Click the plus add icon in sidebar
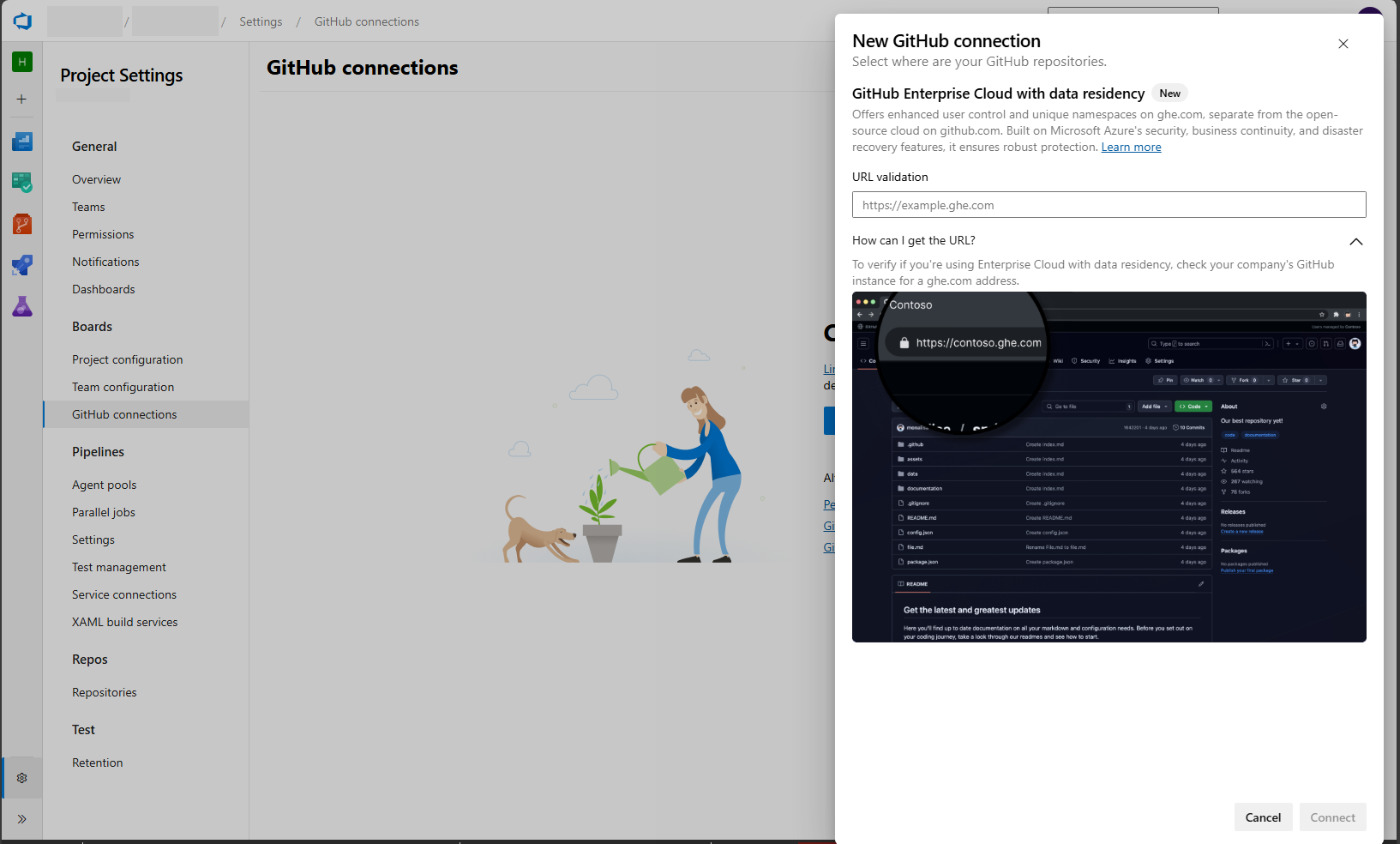Screen dimensions: 1400x844 click(x=22, y=99)
